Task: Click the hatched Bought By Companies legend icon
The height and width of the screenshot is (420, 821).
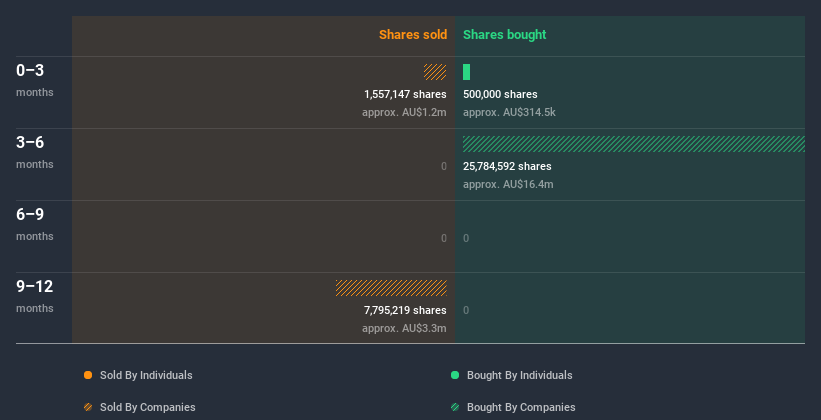Action: pos(455,407)
